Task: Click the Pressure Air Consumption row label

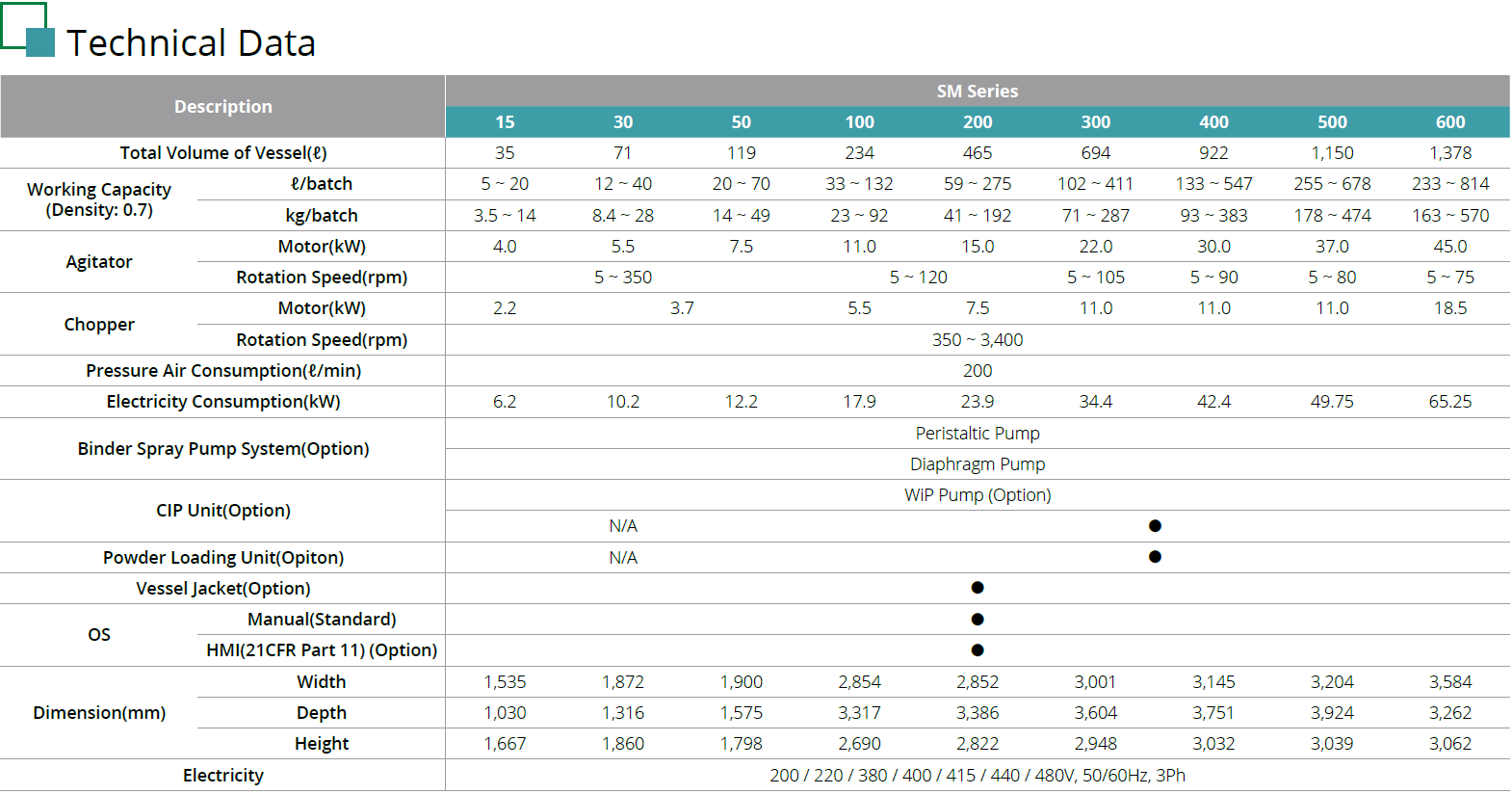Action: pyautogui.click(x=222, y=371)
